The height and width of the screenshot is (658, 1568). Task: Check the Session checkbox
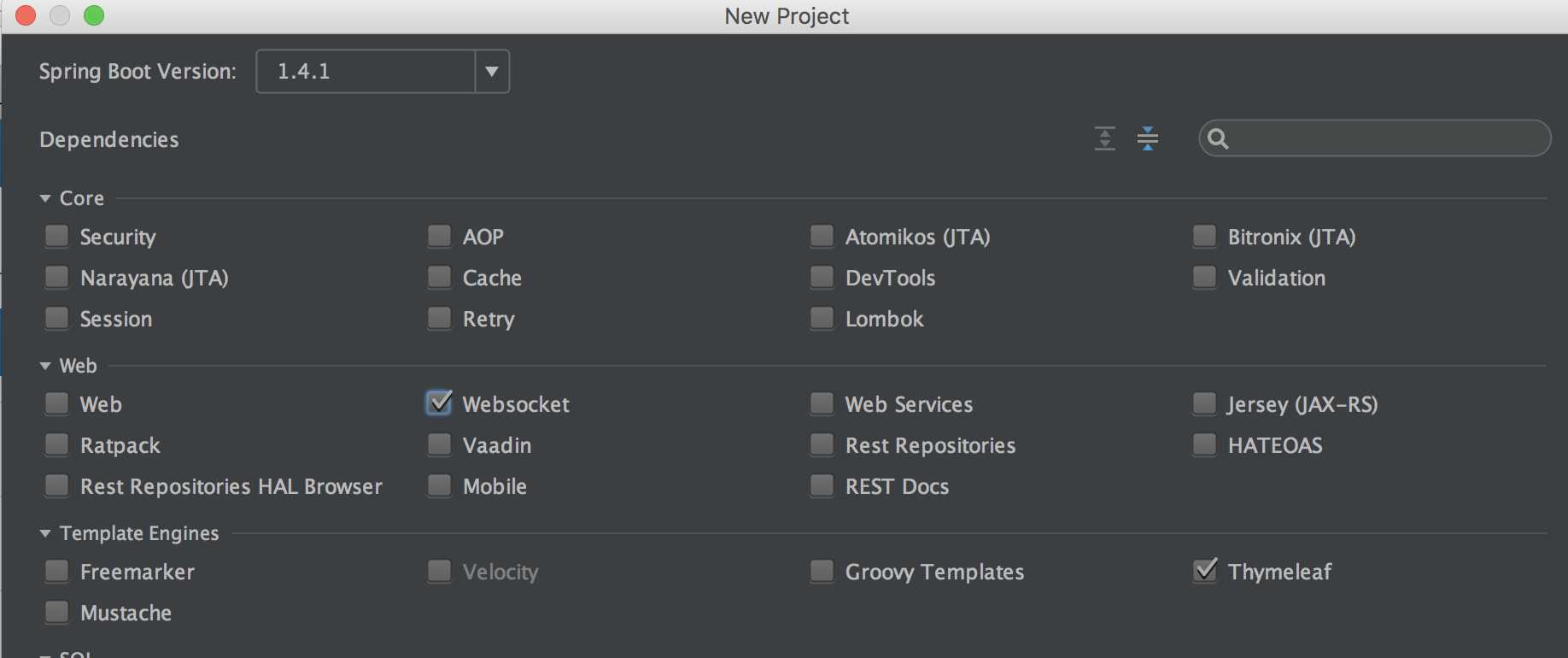pos(57,318)
